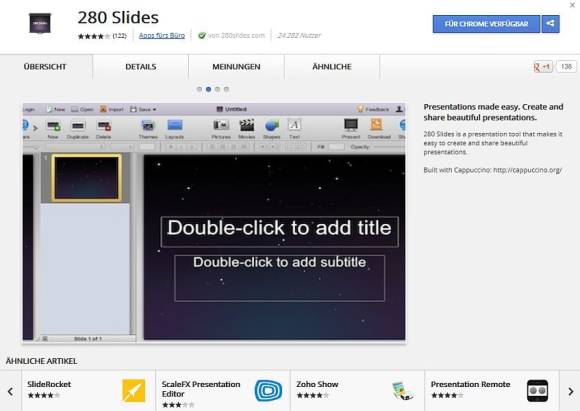Click the Zoho Show icon
Viewport: 580px width, 411px height.
tap(402, 390)
